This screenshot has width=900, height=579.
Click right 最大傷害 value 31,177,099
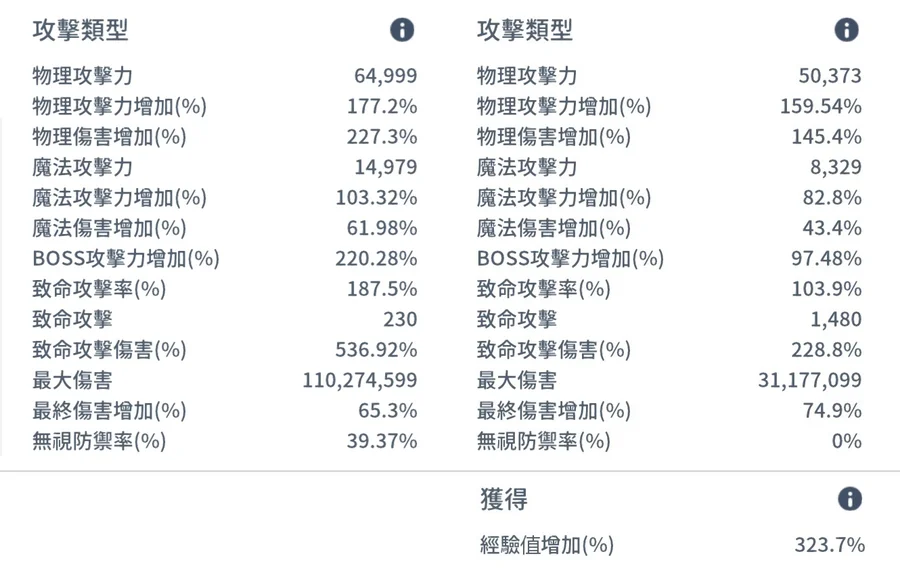810,380
